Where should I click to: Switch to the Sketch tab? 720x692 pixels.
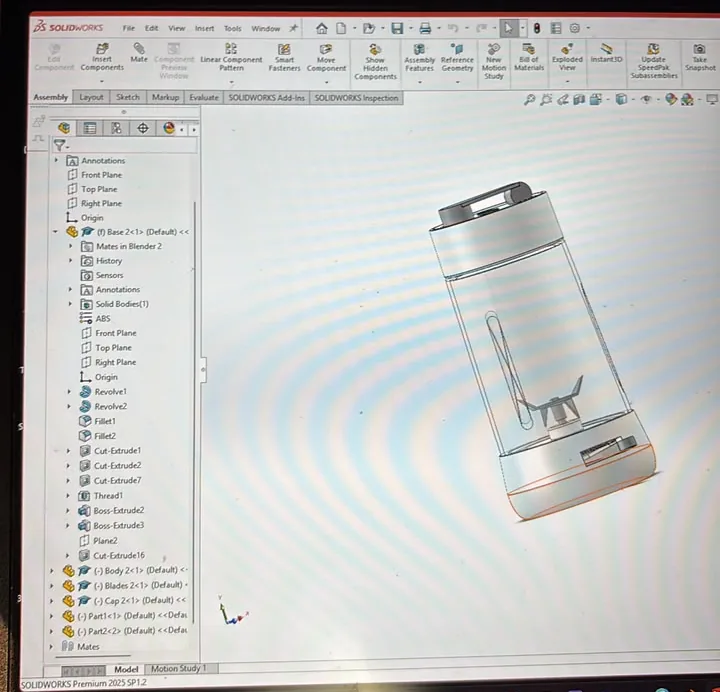click(128, 97)
